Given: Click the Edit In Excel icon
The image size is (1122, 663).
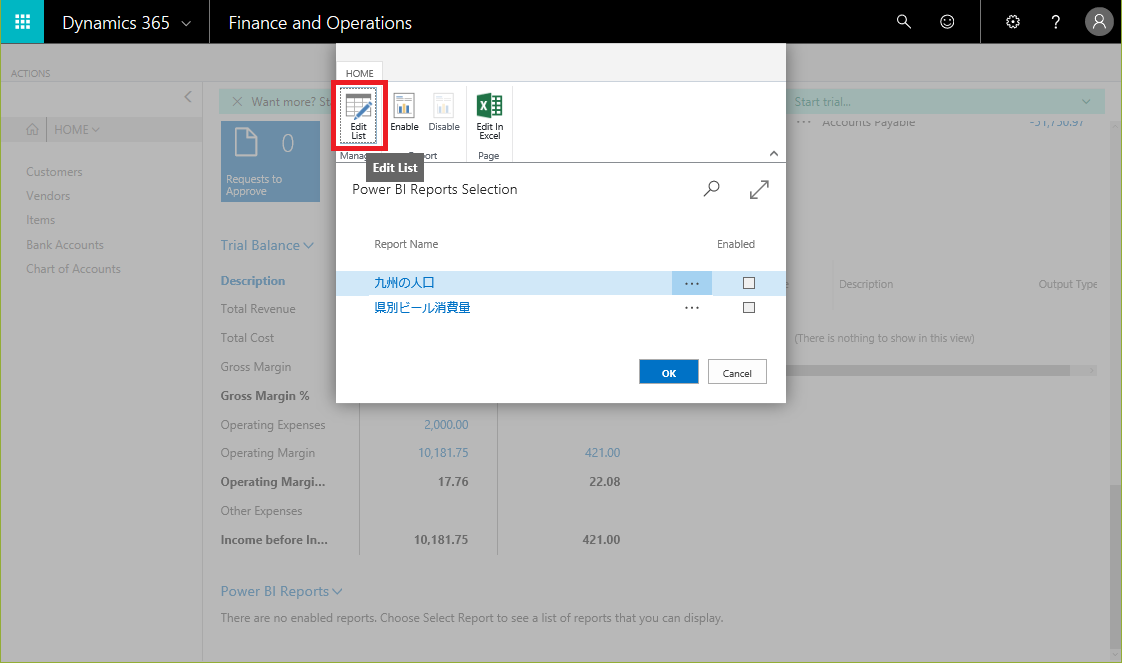Looking at the screenshot, I should point(489,116).
